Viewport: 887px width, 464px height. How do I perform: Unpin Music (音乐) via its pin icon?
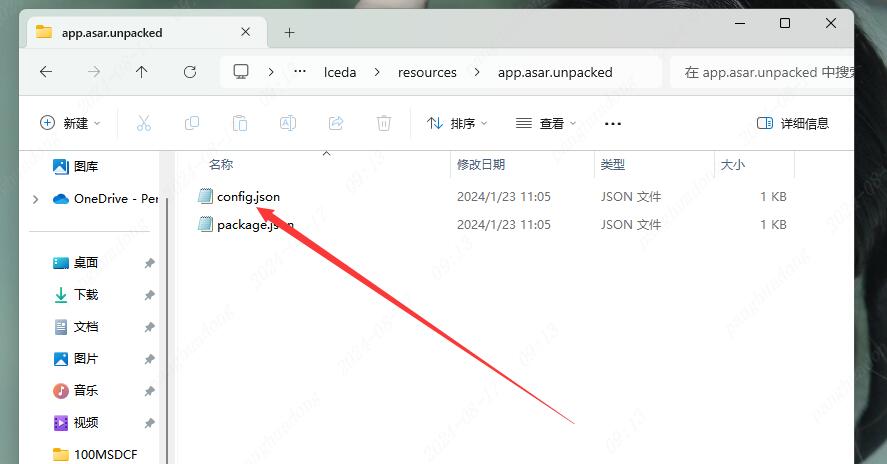pyautogui.click(x=149, y=391)
